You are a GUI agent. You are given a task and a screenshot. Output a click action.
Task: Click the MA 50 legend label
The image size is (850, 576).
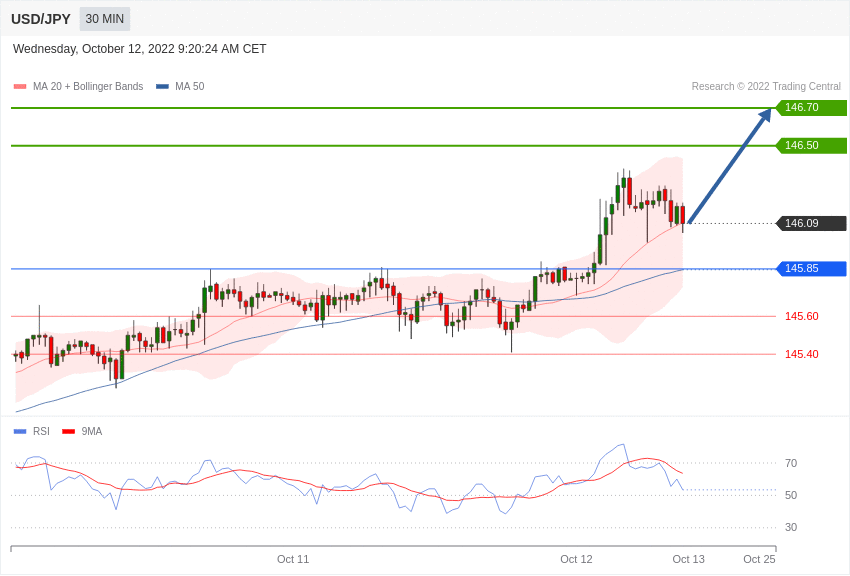coord(190,86)
